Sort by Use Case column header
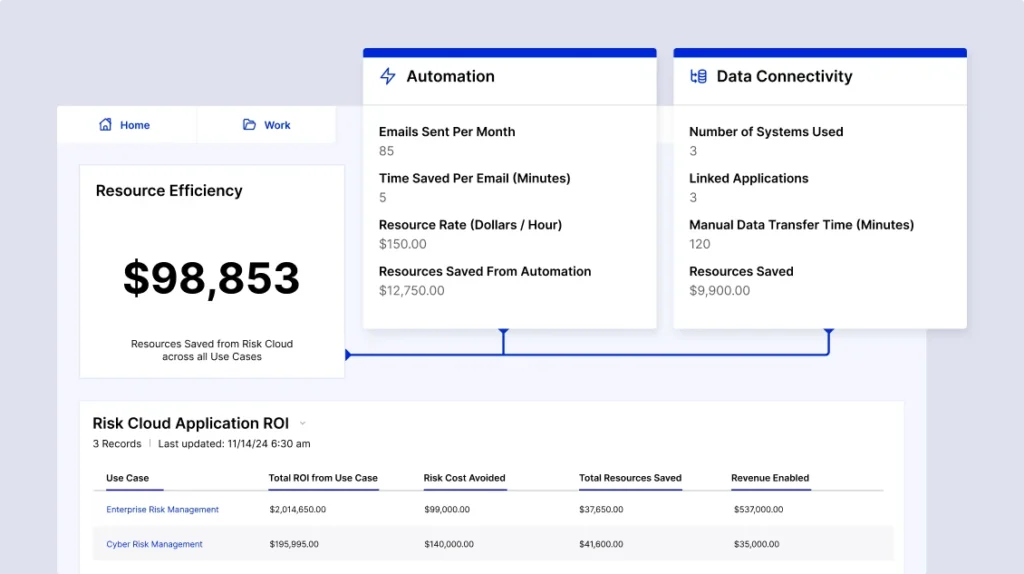Viewport: 1024px width, 574px height. [127, 478]
